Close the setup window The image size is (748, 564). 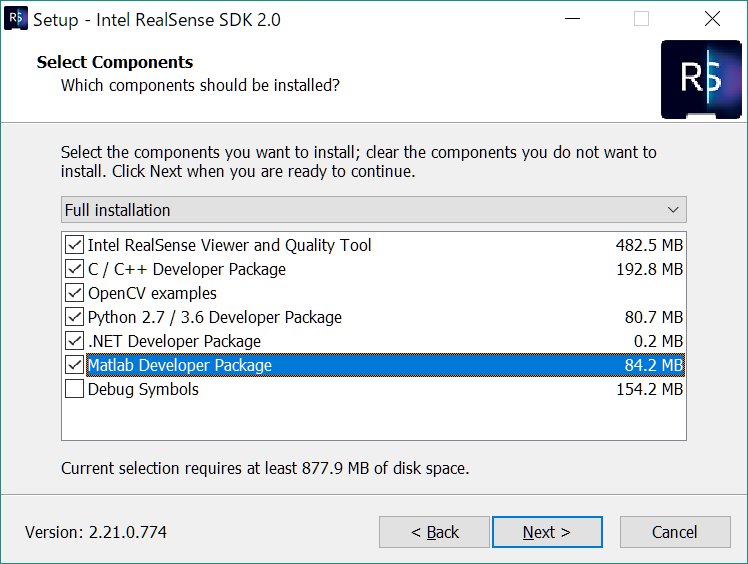[x=712, y=19]
